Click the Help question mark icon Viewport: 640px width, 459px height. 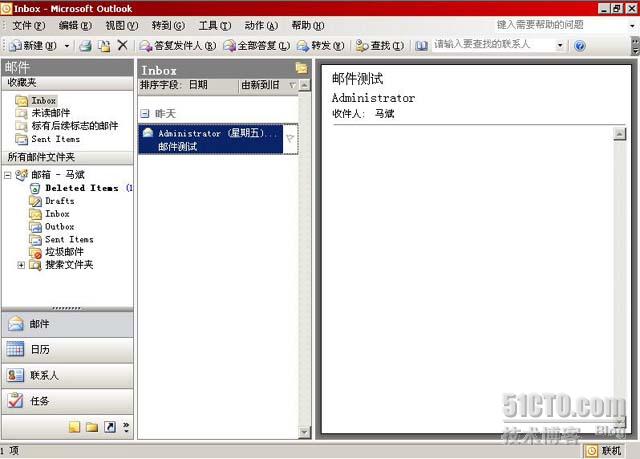click(x=580, y=46)
